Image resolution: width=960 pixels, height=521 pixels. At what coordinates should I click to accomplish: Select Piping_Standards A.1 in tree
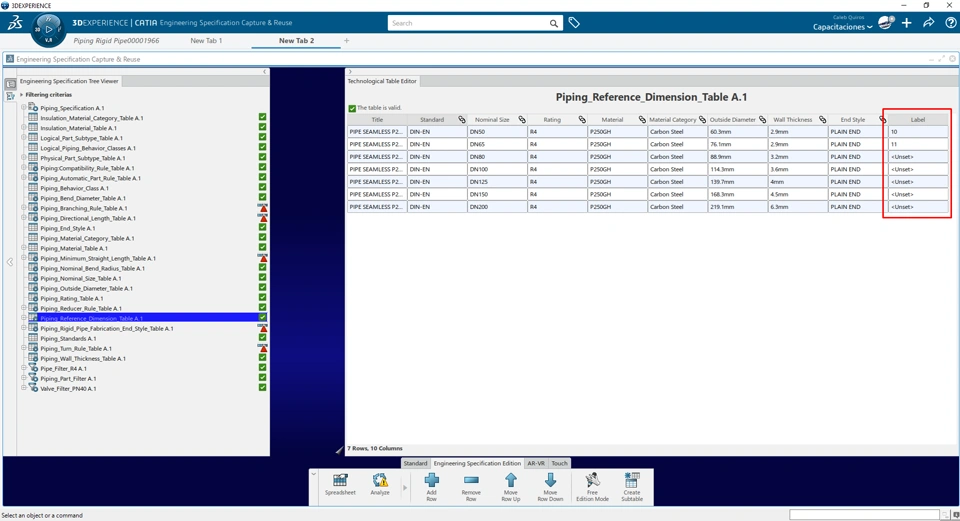click(68, 339)
